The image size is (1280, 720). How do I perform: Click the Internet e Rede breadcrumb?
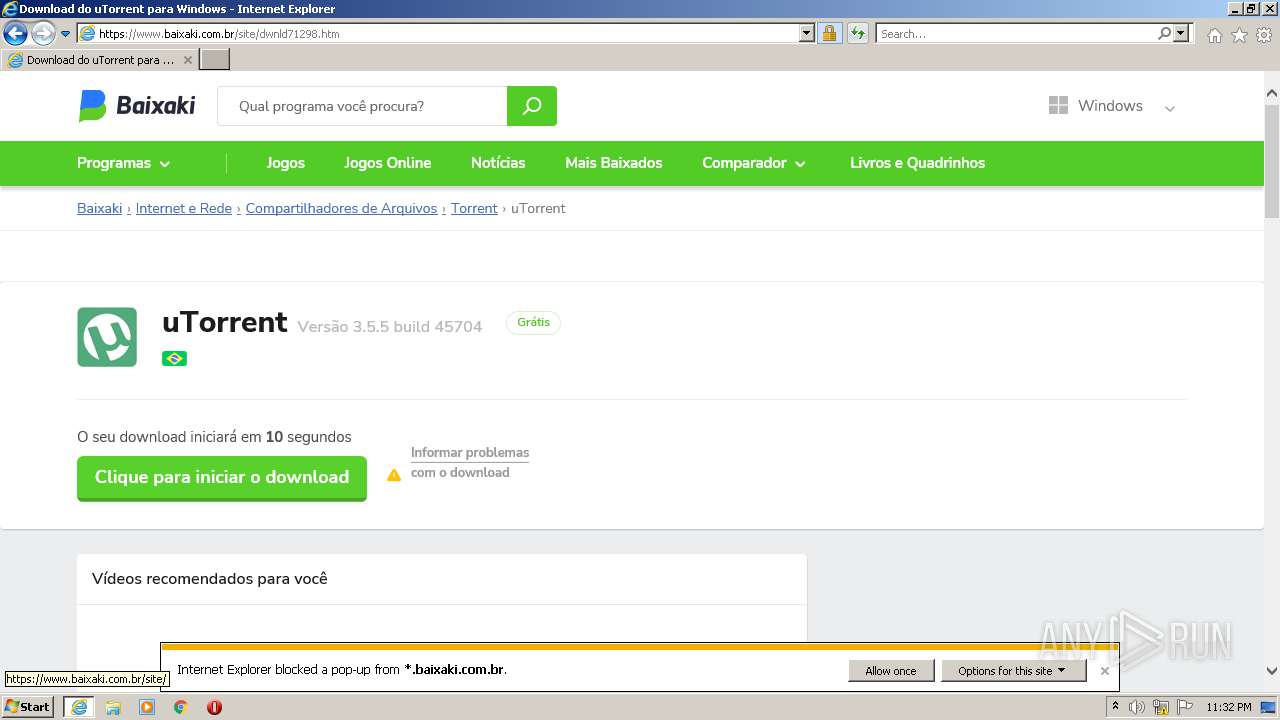[x=184, y=208]
